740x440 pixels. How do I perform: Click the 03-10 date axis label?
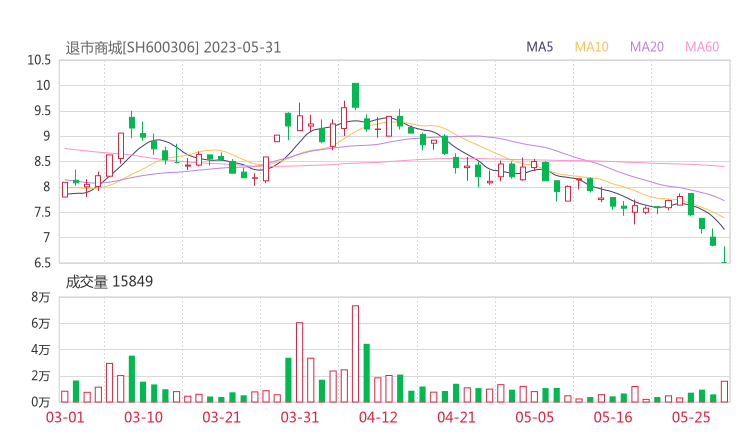(x=143, y=417)
